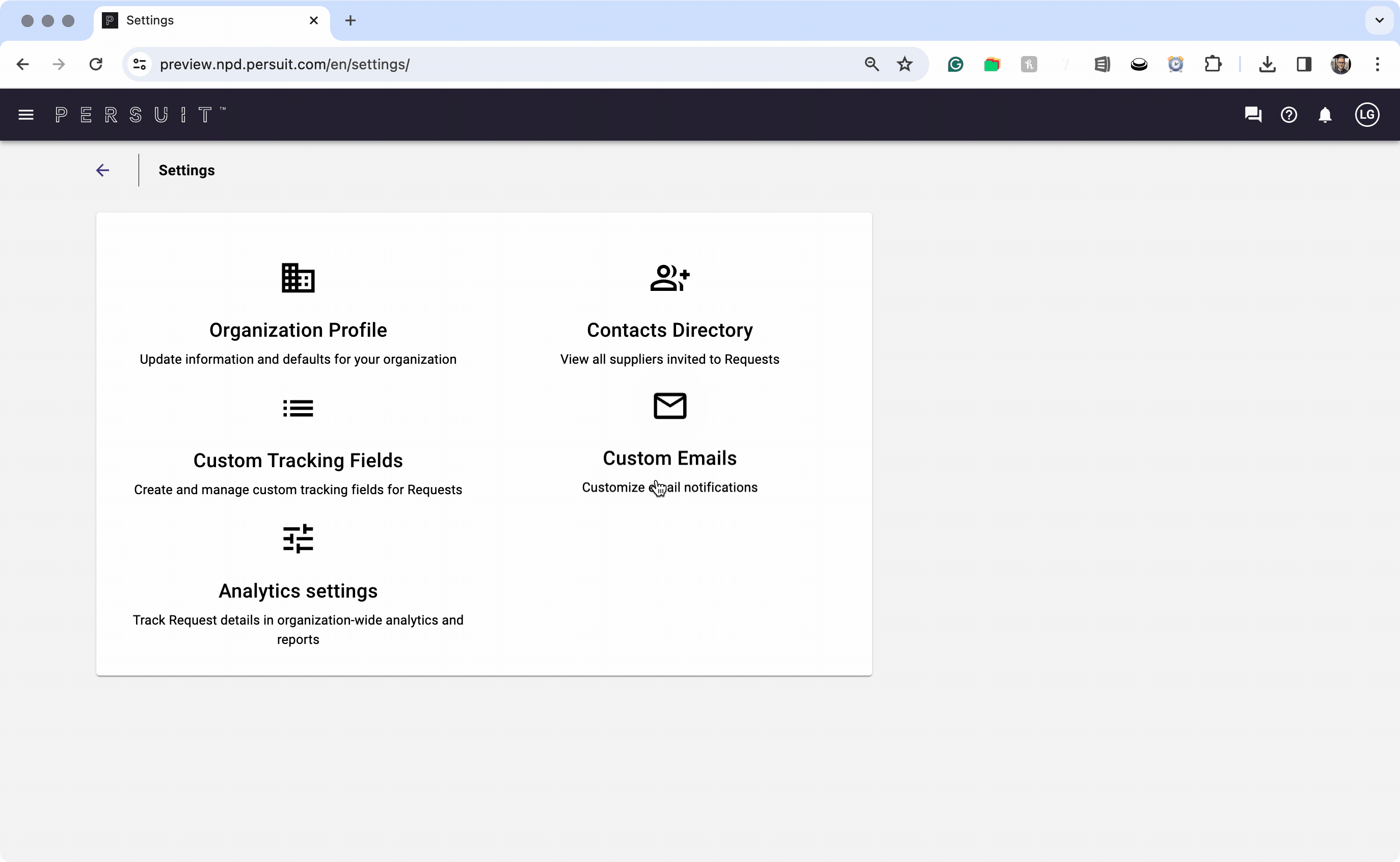1400x862 pixels.
Task: Reload the page
Action: (96, 64)
